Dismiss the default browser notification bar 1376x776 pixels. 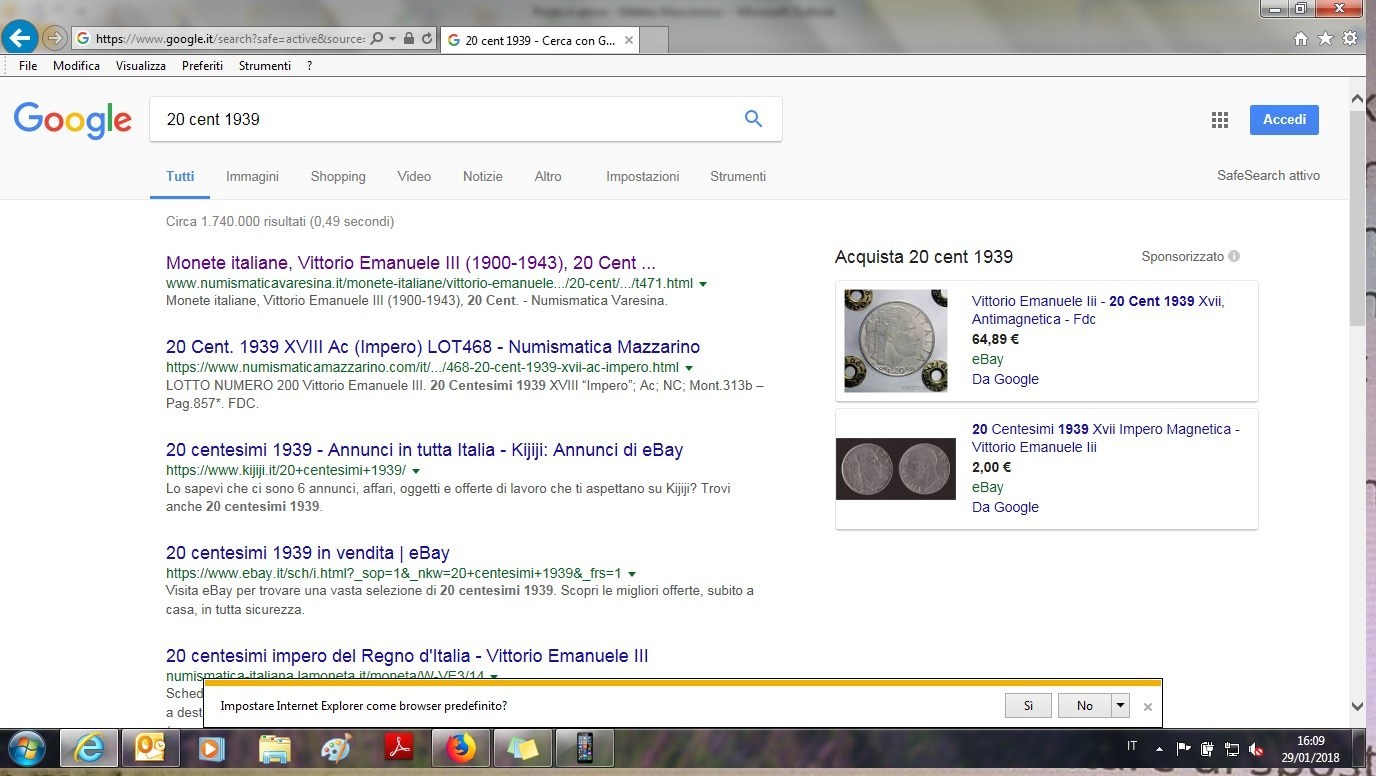[1147, 706]
